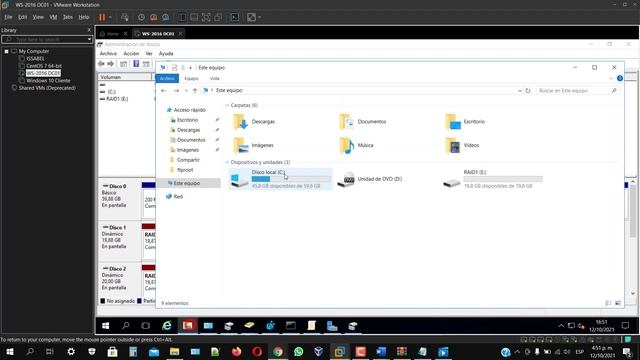
Task: Refresh the Este equipo location
Action: [528, 91]
